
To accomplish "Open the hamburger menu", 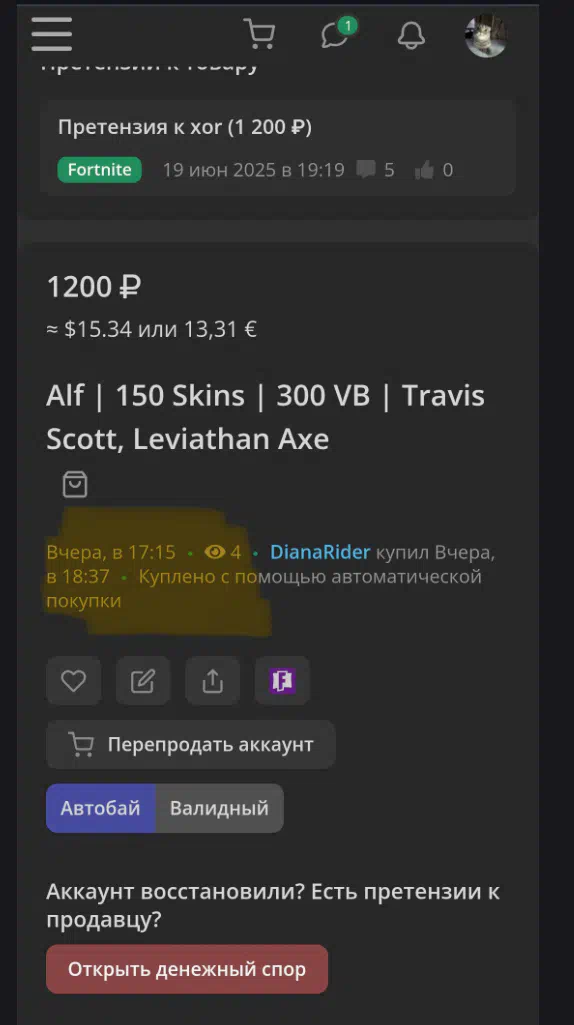I will tap(52, 33).
